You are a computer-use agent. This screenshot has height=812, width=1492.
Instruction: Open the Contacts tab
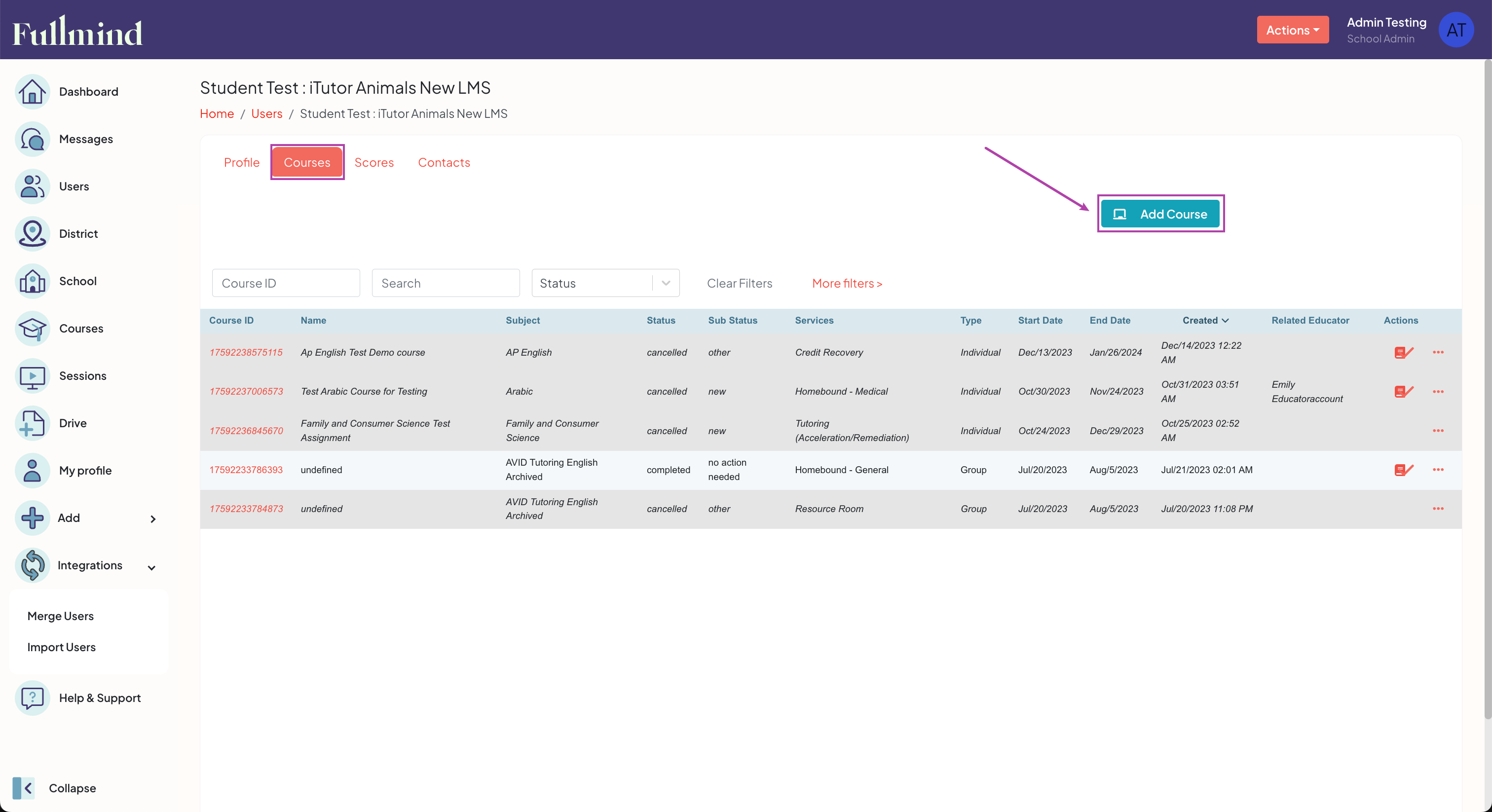[x=444, y=162]
